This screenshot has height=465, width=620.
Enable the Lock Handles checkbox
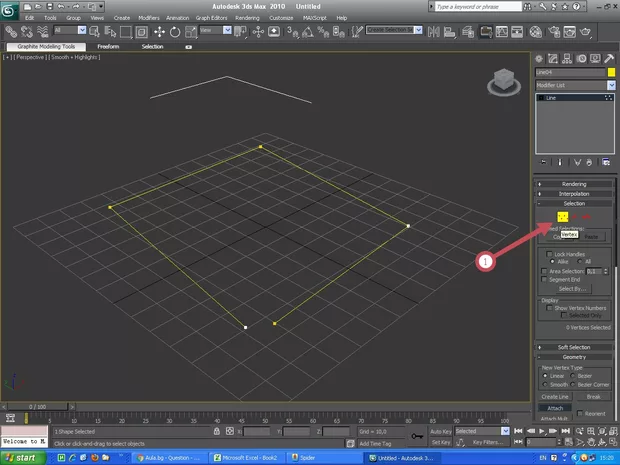click(x=547, y=254)
